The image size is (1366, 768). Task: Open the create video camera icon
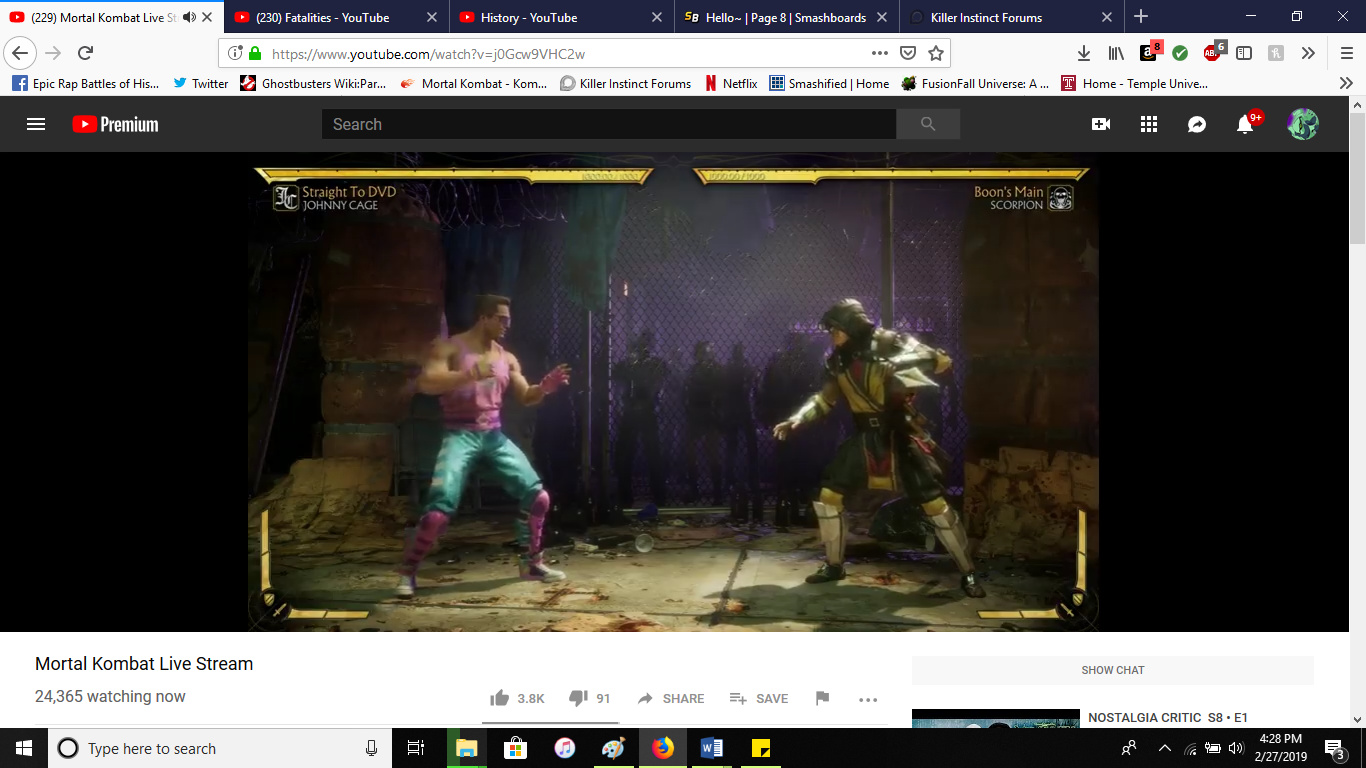(x=1101, y=124)
